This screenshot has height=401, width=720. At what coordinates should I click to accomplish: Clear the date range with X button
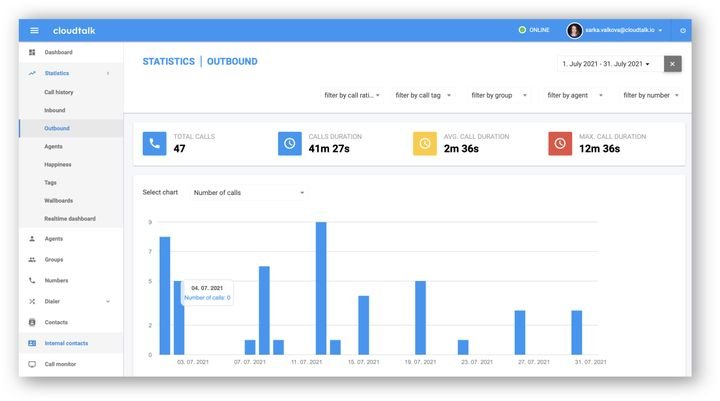click(672, 64)
